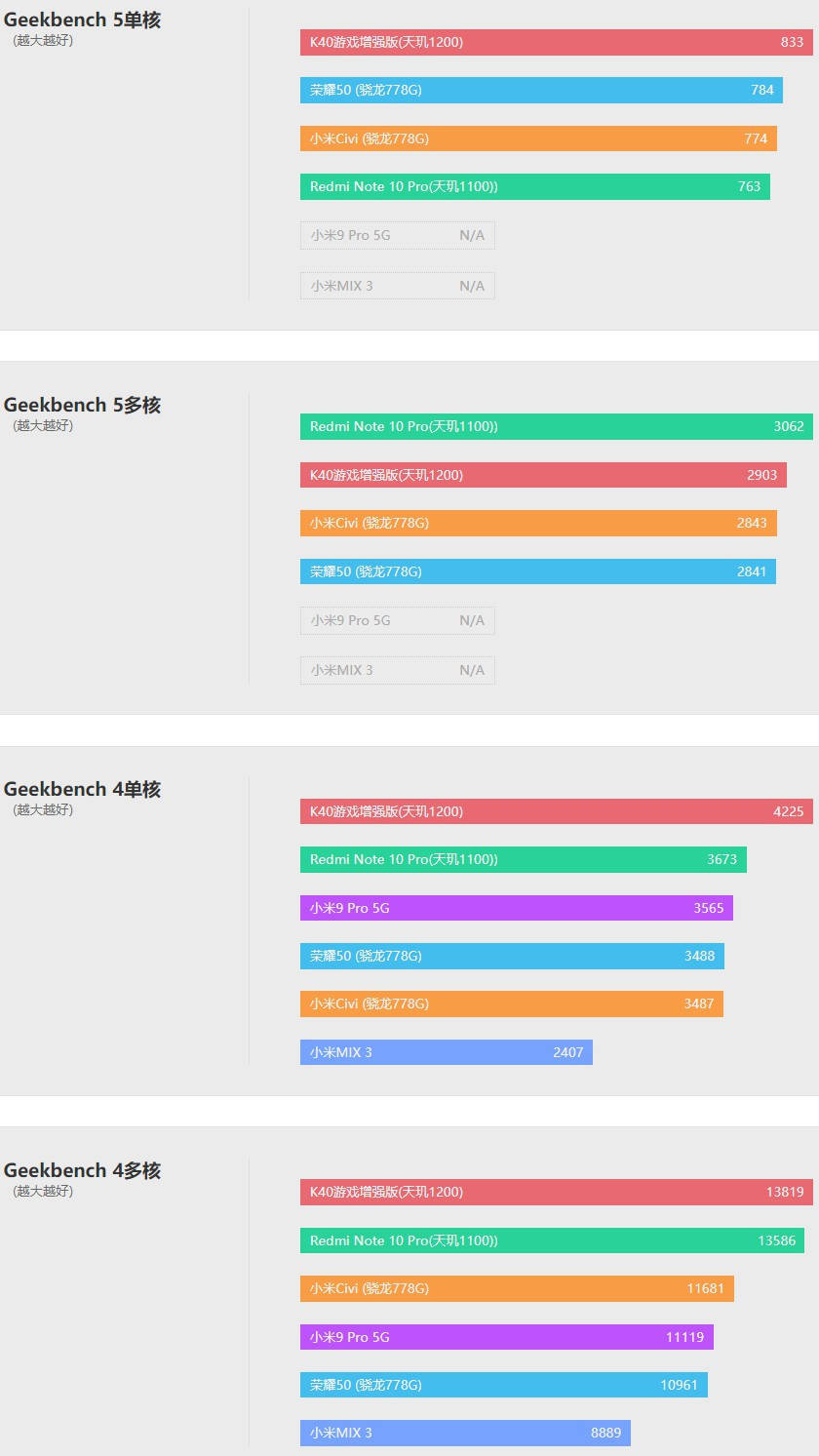The height and width of the screenshot is (1456, 819).
Task: Select the 荣耀50 bar scoring 784
Action: [x=541, y=90]
